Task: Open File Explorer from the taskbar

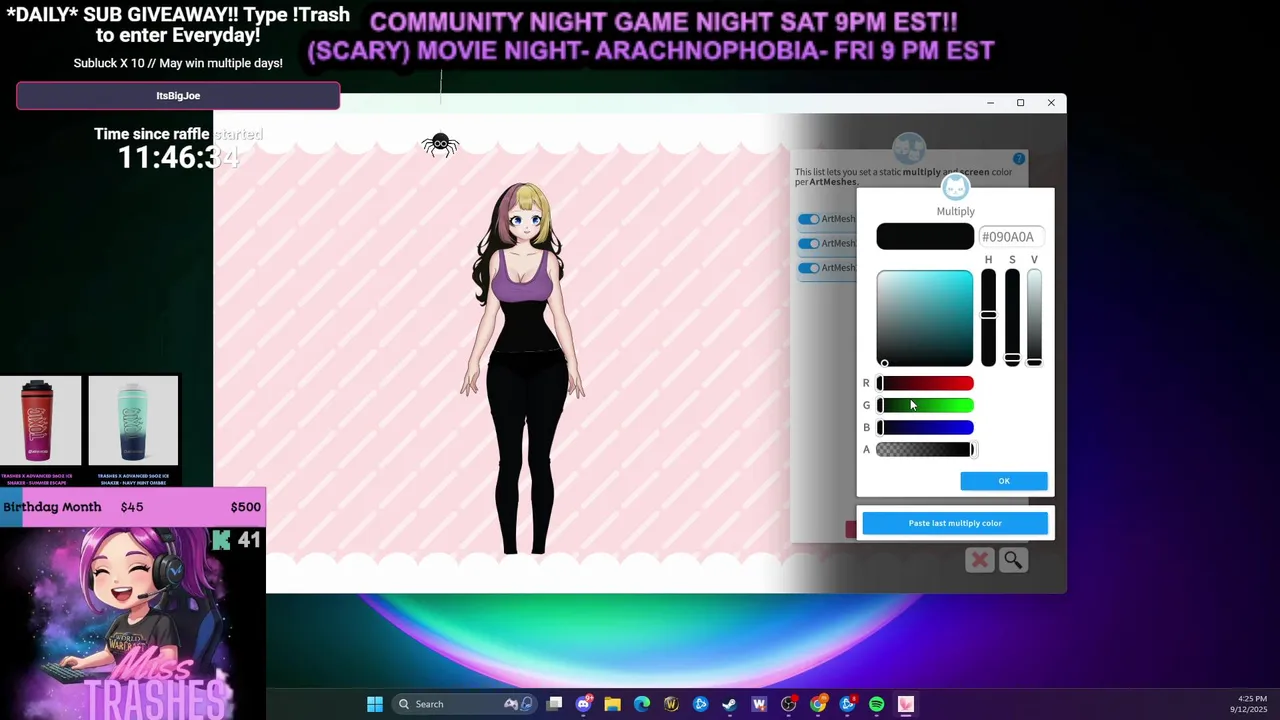Action: [613, 704]
